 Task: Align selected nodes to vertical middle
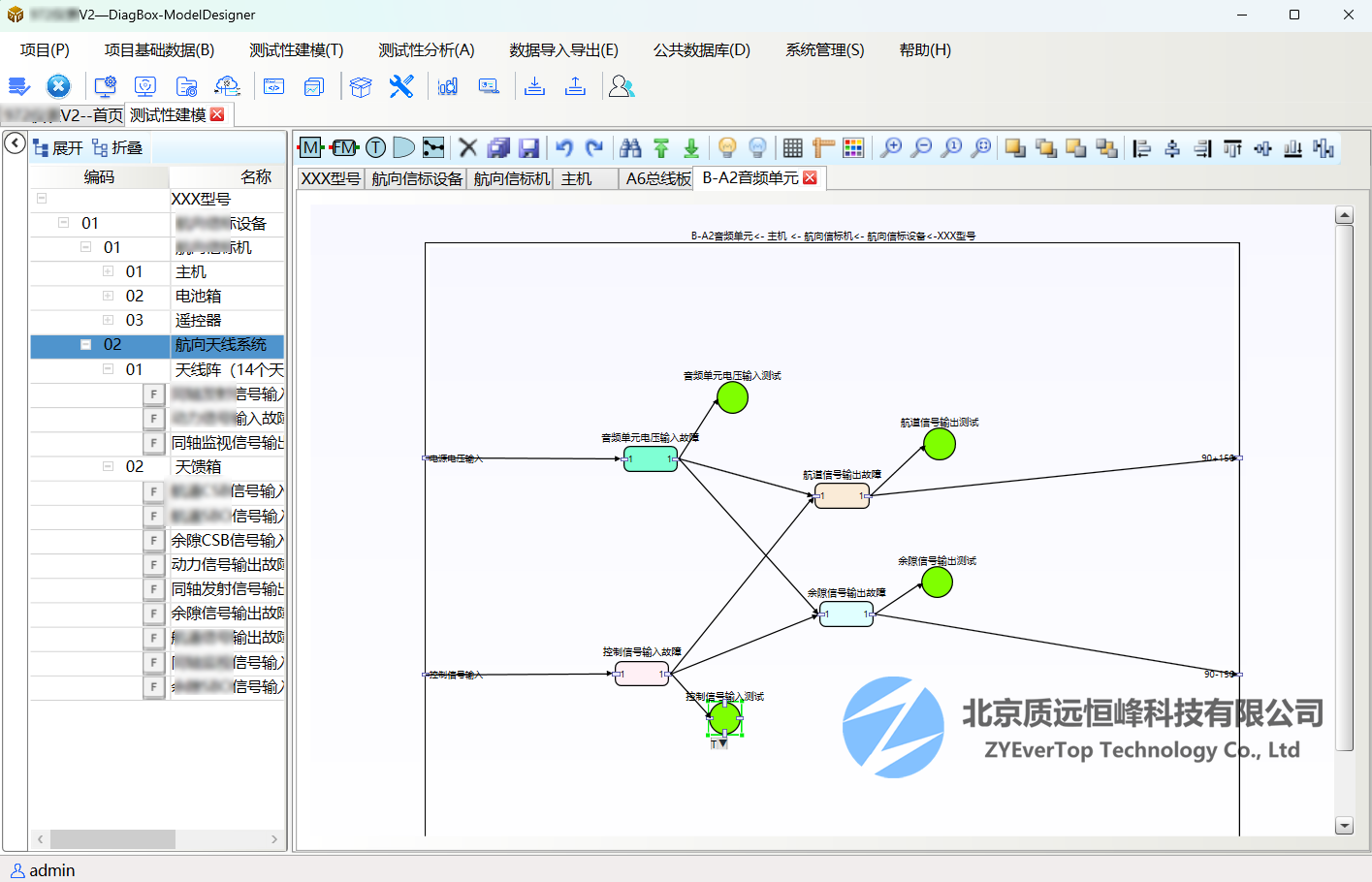[x=1262, y=147]
